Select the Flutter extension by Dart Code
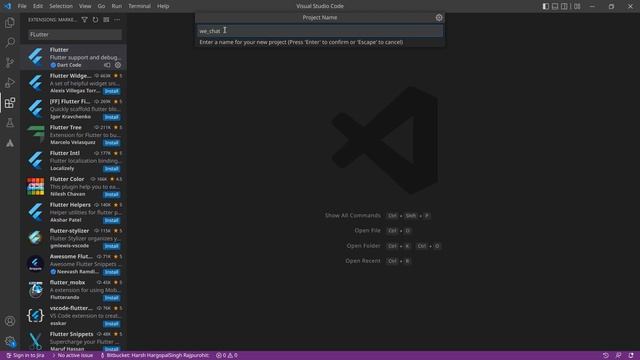Screen dimensions: 640x360 (73, 57)
